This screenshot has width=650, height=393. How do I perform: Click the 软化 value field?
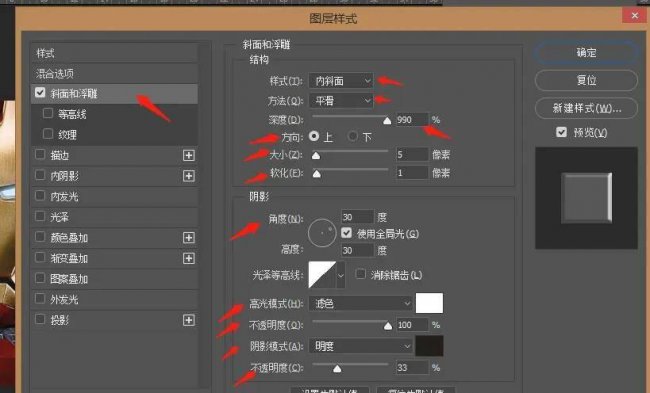click(x=412, y=173)
